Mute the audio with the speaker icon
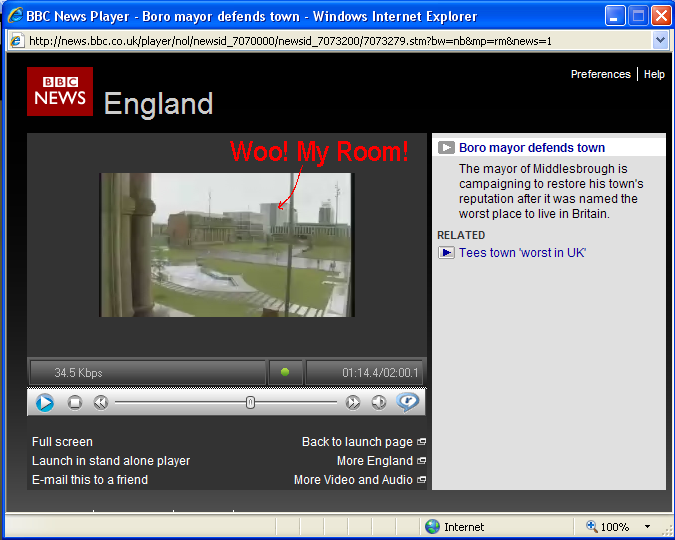This screenshot has width=675, height=540. coord(379,403)
